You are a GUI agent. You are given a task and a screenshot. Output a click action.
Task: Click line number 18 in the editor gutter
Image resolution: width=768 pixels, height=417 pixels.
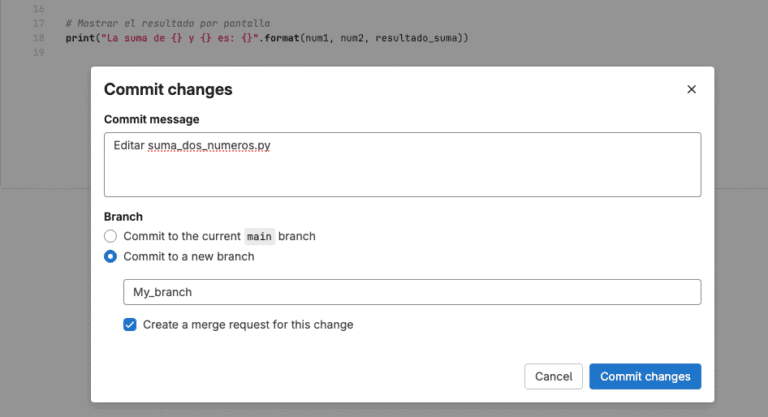[x=39, y=38]
